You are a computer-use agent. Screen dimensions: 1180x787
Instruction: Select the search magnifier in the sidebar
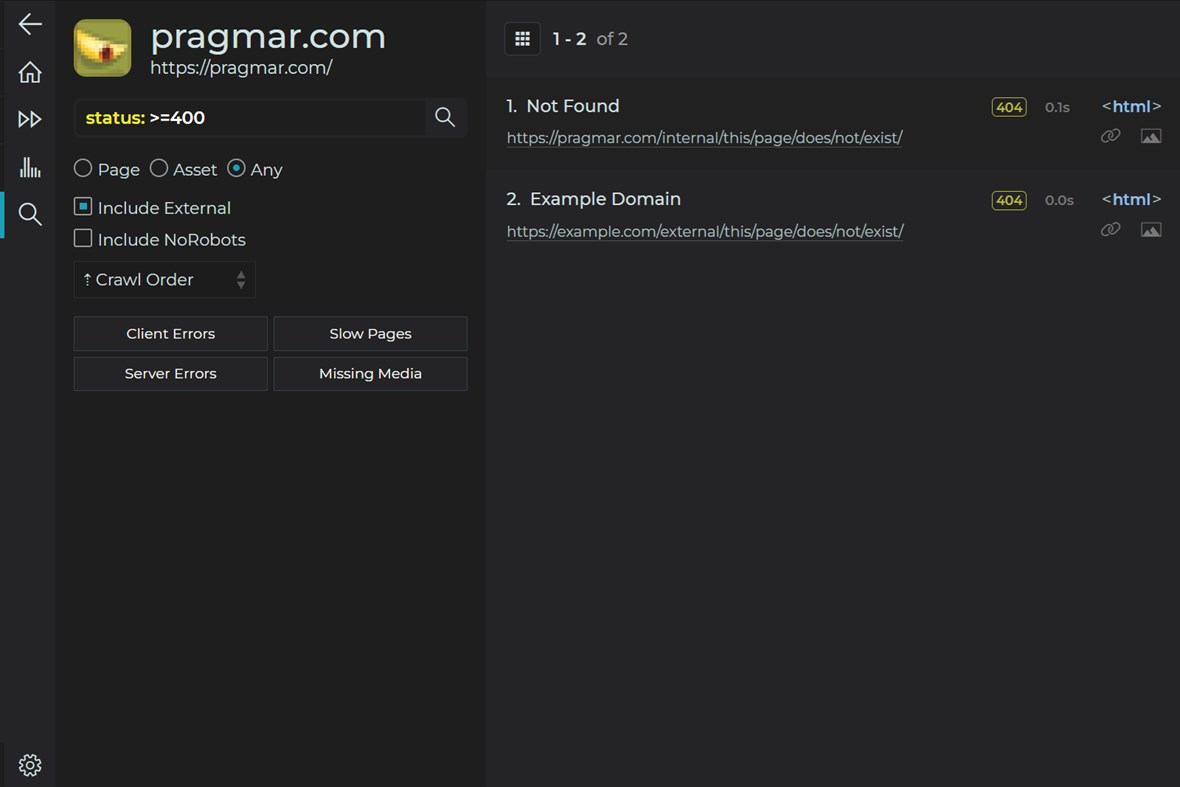[29, 214]
